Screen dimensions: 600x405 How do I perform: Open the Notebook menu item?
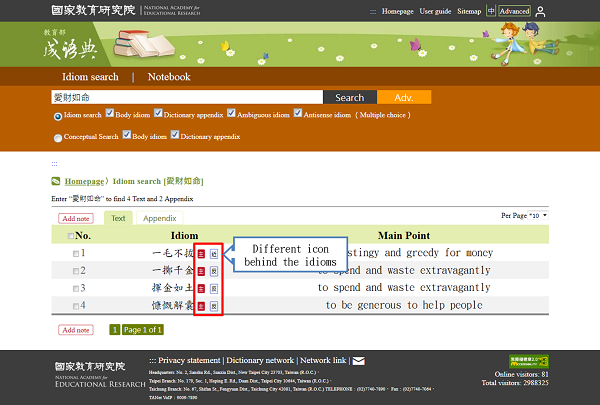click(x=168, y=77)
